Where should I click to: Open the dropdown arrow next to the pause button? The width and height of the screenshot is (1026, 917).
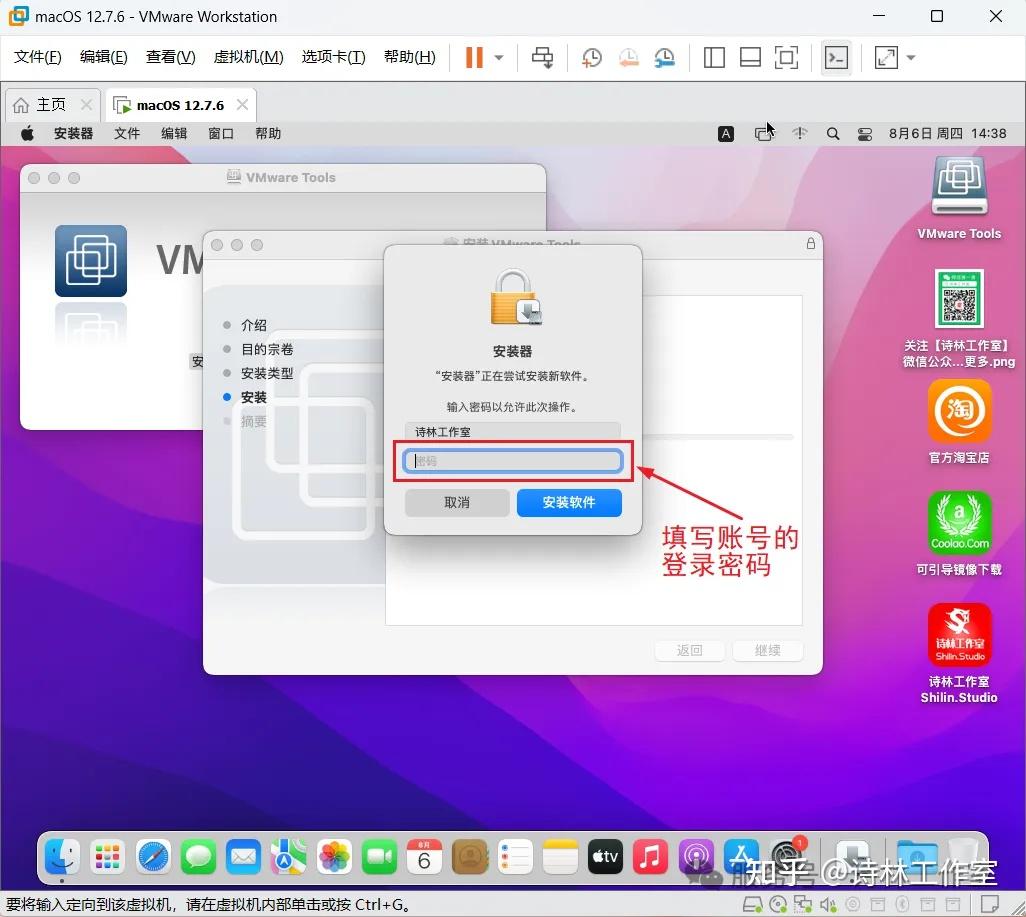pyautogui.click(x=499, y=58)
